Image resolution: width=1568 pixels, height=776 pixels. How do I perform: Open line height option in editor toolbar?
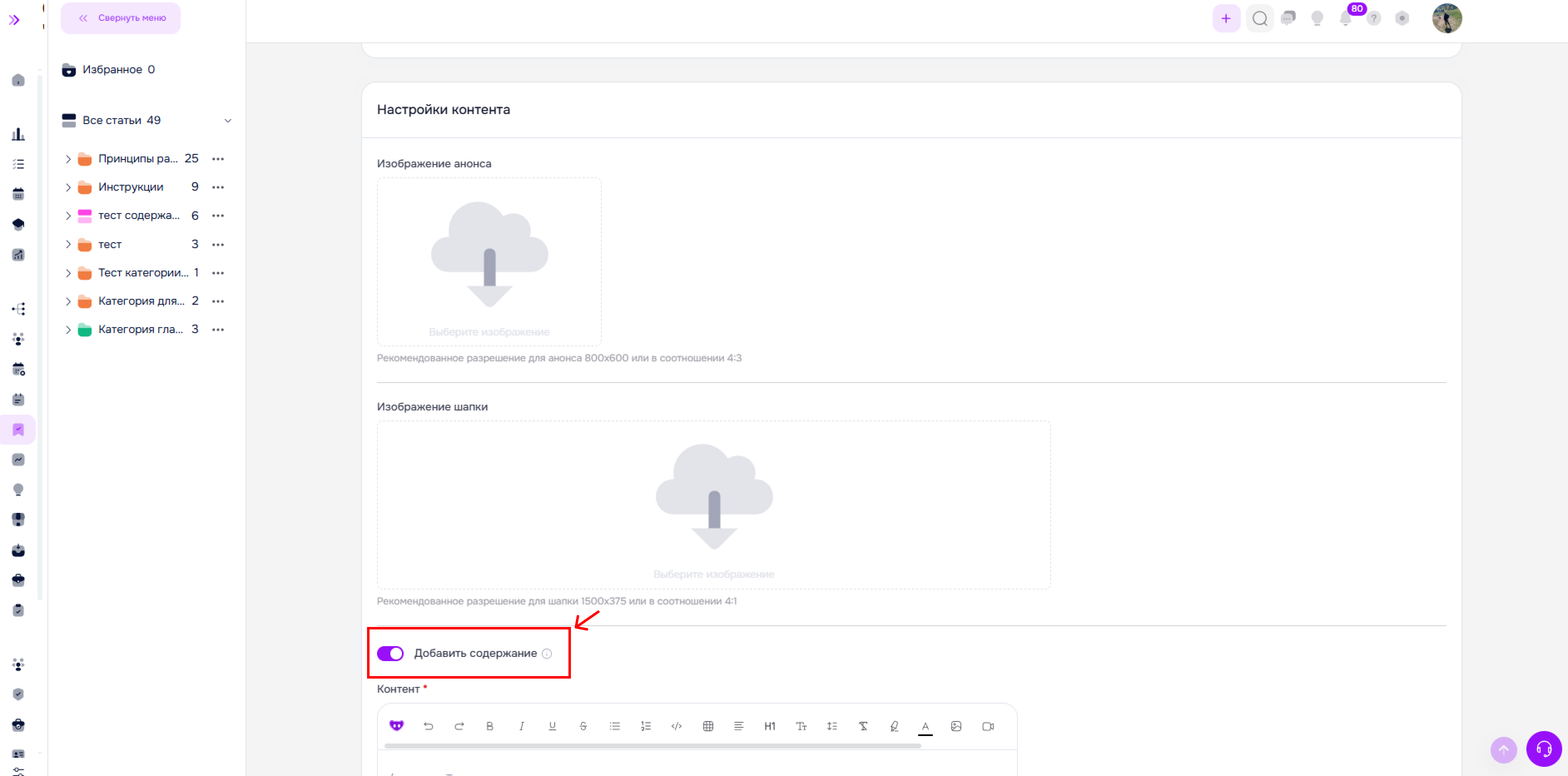pos(832,726)
